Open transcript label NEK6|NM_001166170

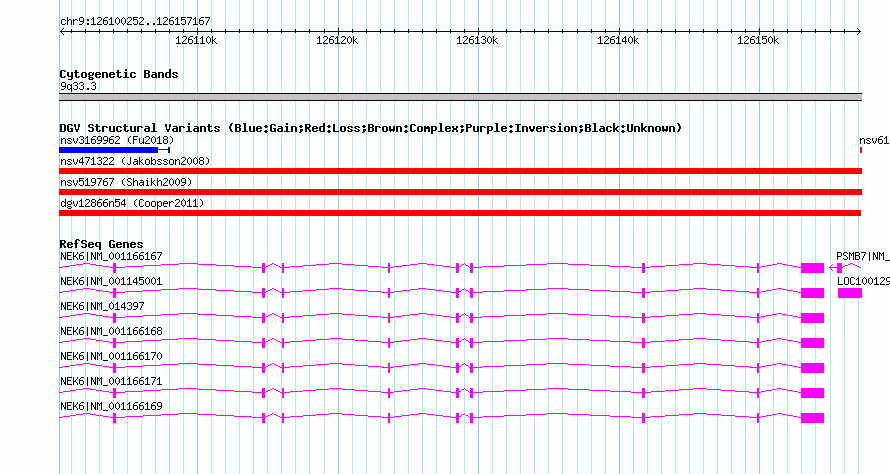click(111, 356)
